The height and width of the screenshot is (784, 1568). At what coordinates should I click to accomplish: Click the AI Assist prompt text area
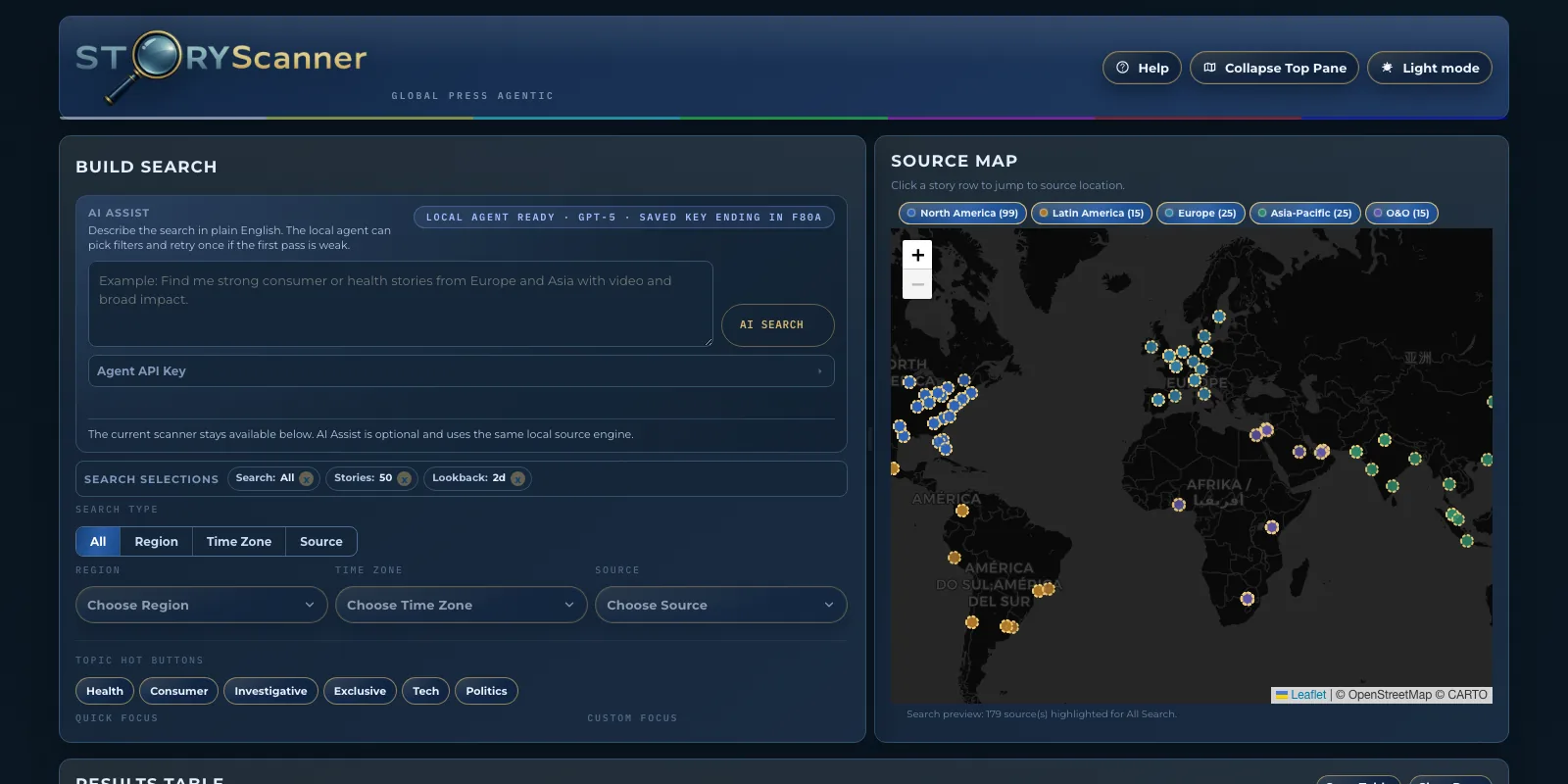pyautogui.click(x=400, y=304)
